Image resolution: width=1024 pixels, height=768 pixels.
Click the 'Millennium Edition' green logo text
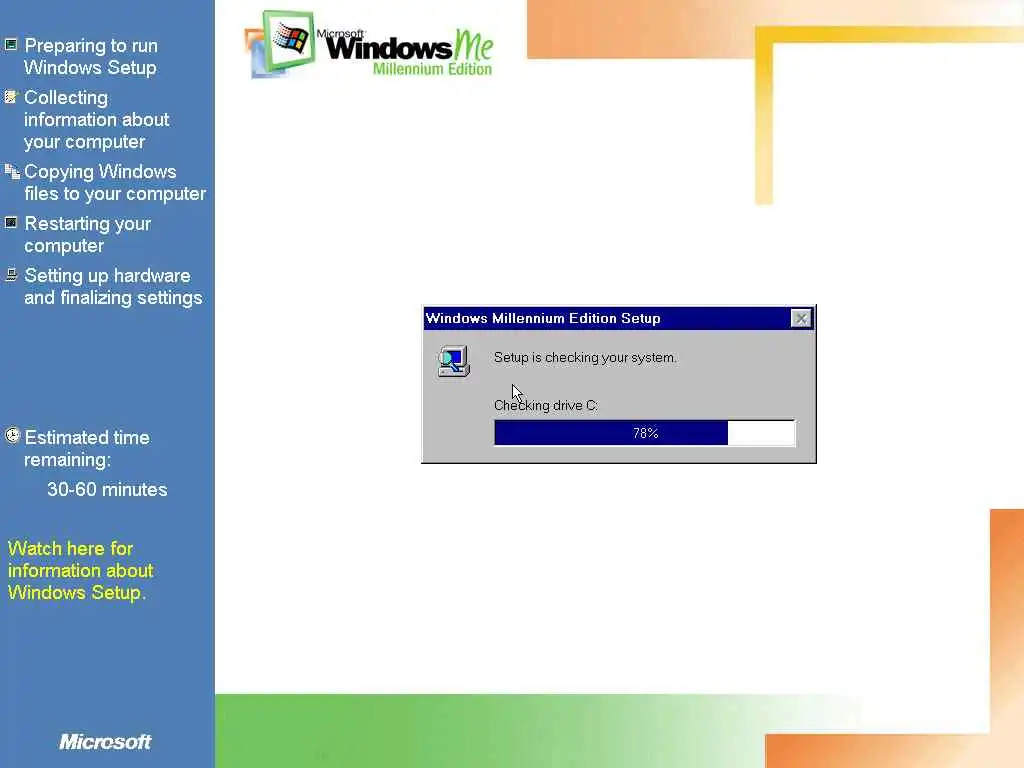pyautogui.click(x=432, y=69)
